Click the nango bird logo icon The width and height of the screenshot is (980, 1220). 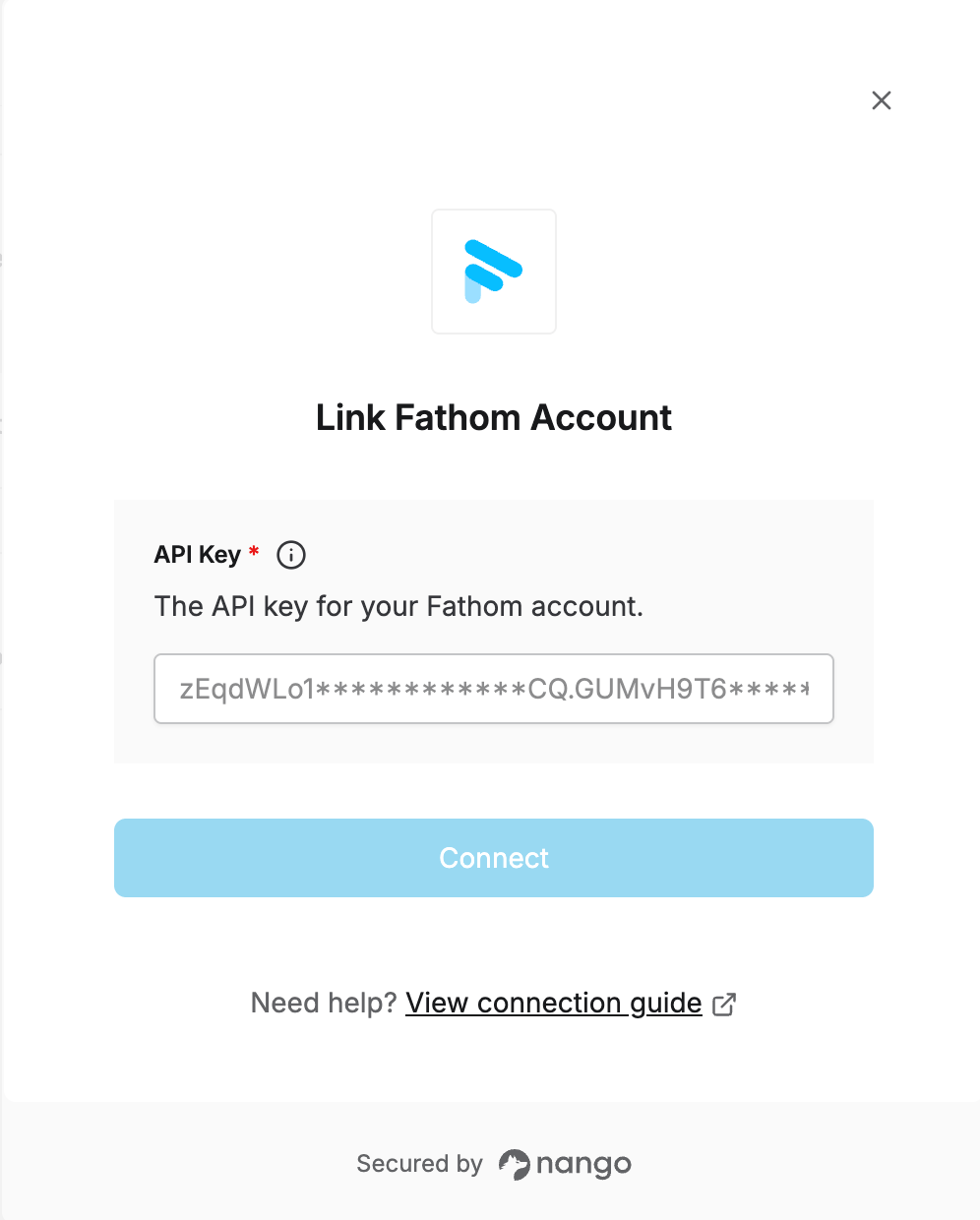pyautogui.click(x=514, y=1164)
